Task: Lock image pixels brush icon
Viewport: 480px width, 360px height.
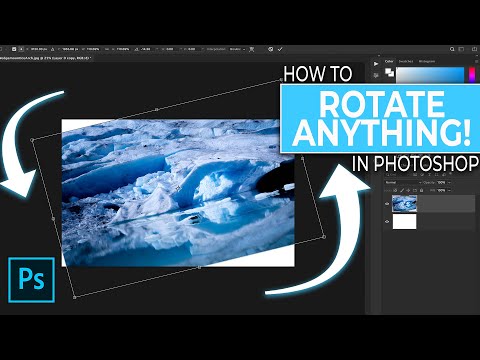Action: coord(402,190)
